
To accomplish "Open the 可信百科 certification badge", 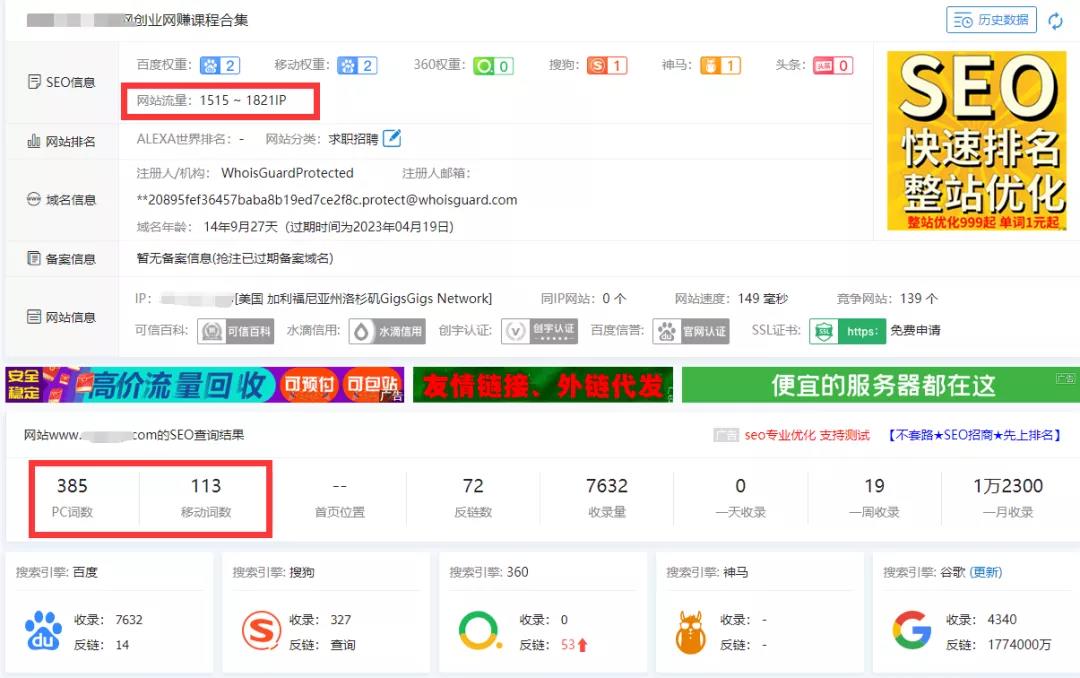I will (236, 331).
